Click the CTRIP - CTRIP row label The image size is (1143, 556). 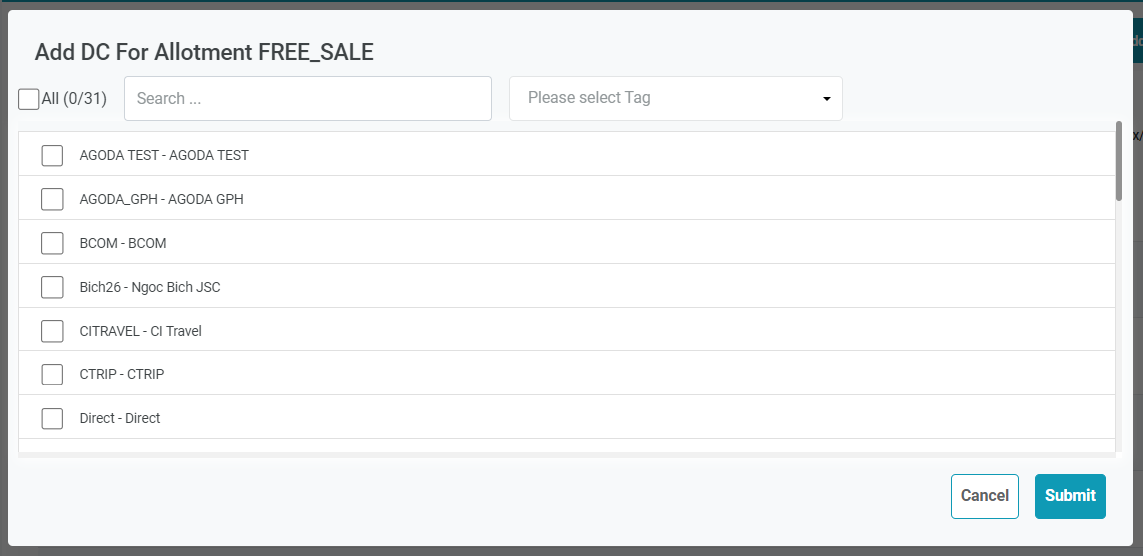(122, 374)
